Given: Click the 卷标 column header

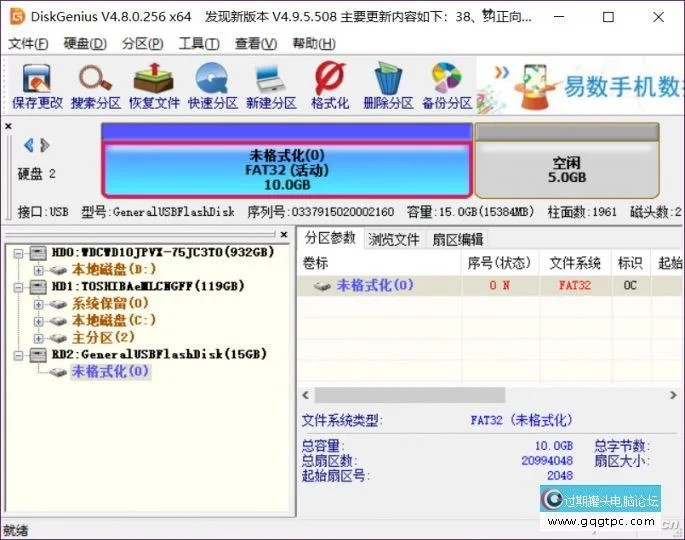Looking at the screenshot, I should pos(379,263).
